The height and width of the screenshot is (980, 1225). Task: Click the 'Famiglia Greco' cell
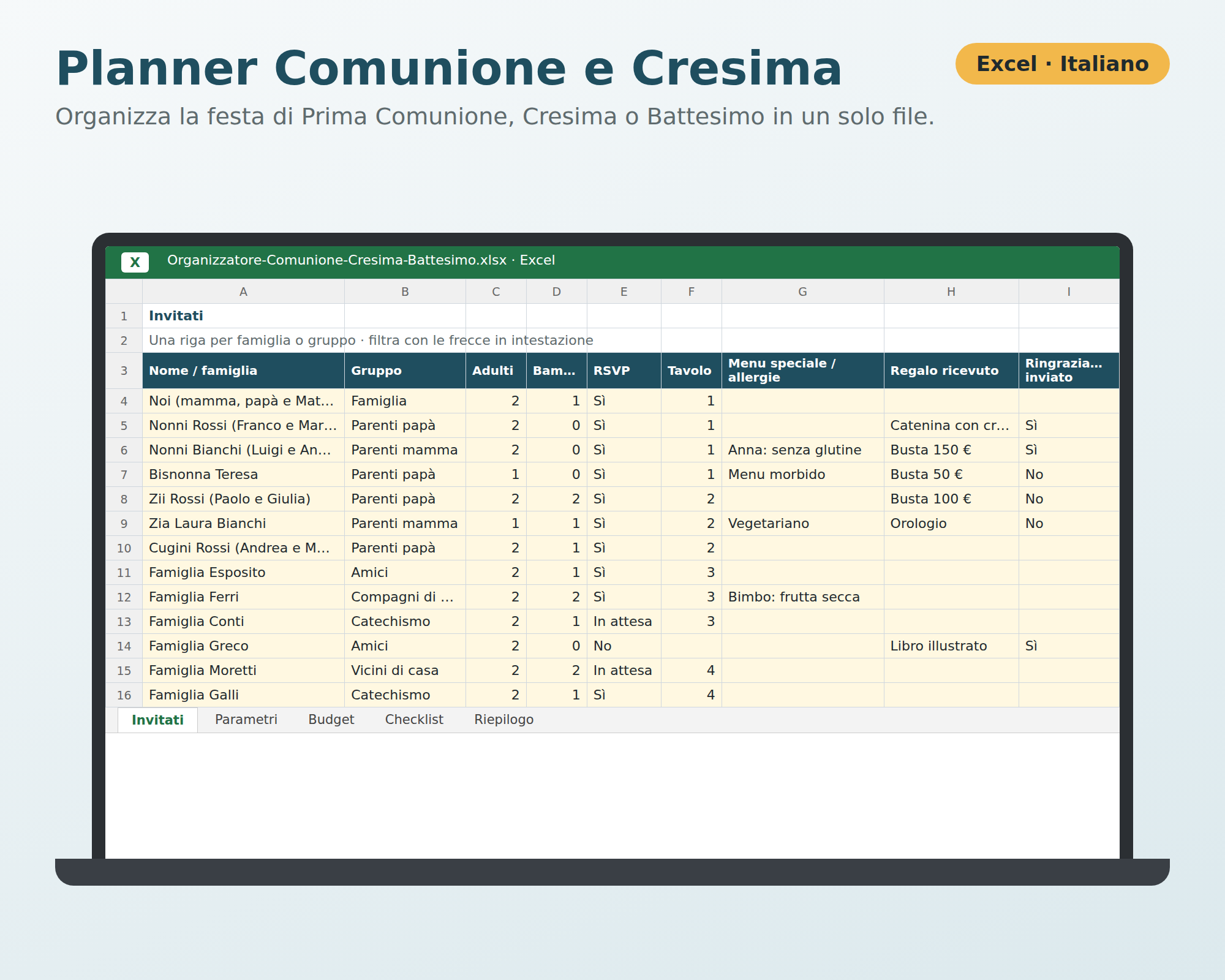[x=243, y=646]
